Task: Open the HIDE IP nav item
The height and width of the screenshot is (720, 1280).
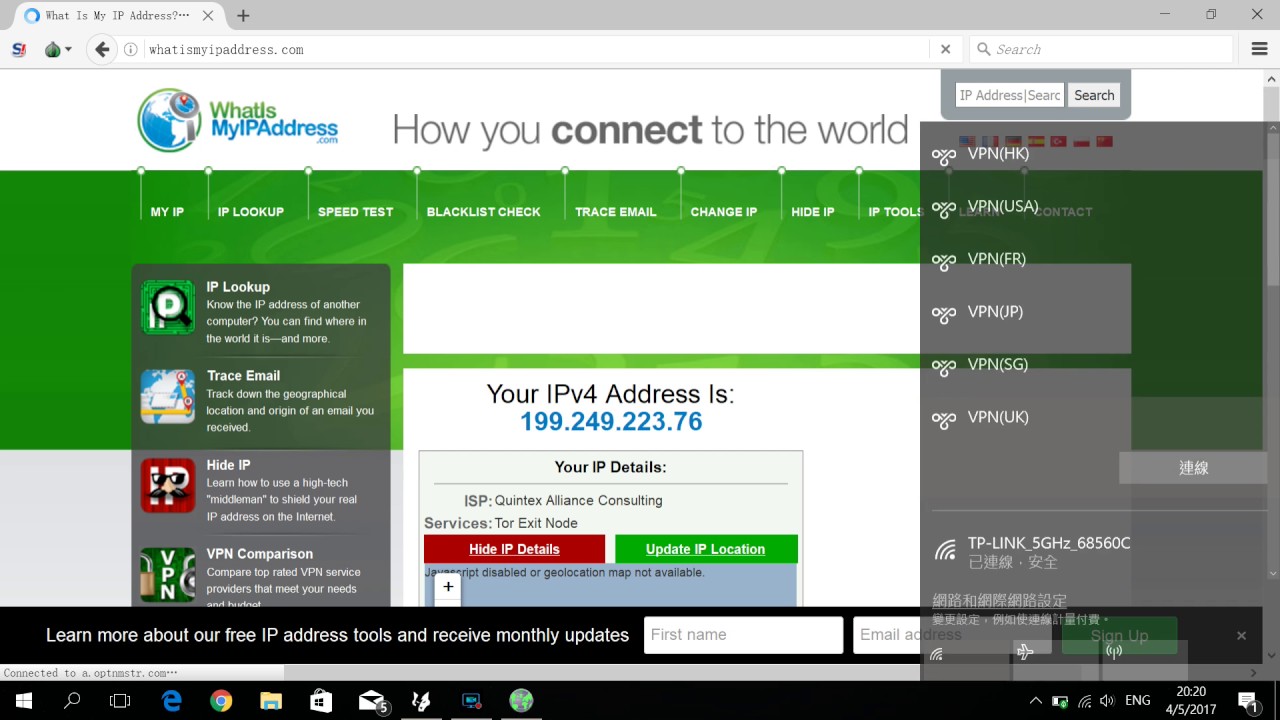Action: pyautogui.click(x=812, y=212)
